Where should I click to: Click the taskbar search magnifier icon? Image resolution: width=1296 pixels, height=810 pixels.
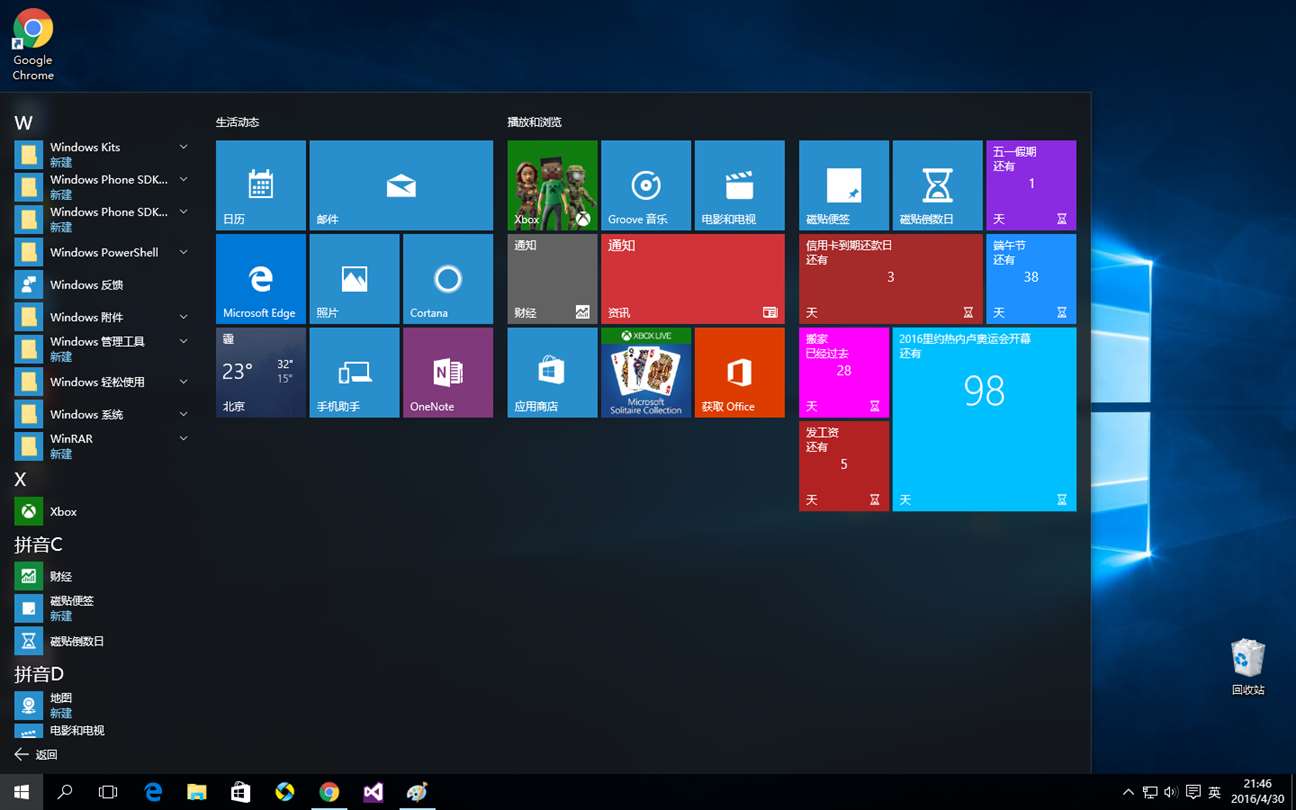tap(65, 792)
